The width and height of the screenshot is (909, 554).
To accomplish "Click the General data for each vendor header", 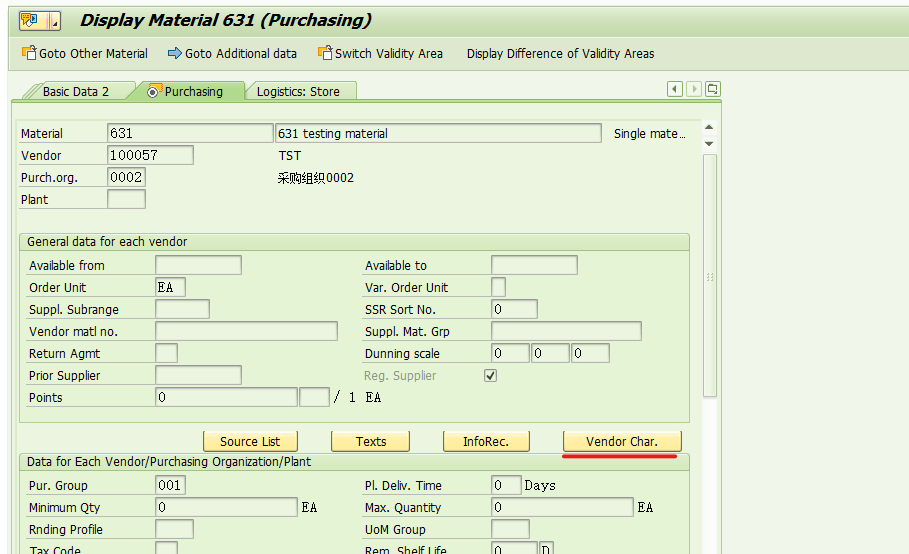I will pos(107,242).
